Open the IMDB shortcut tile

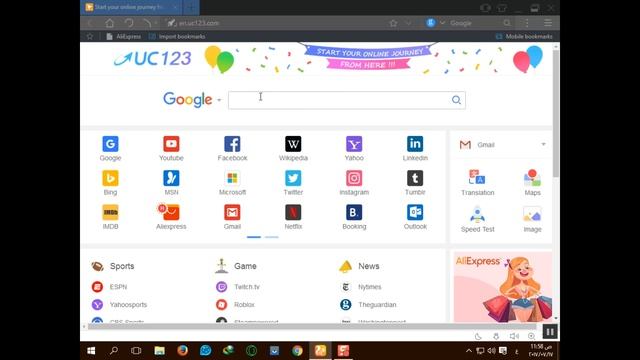point(110,217)
